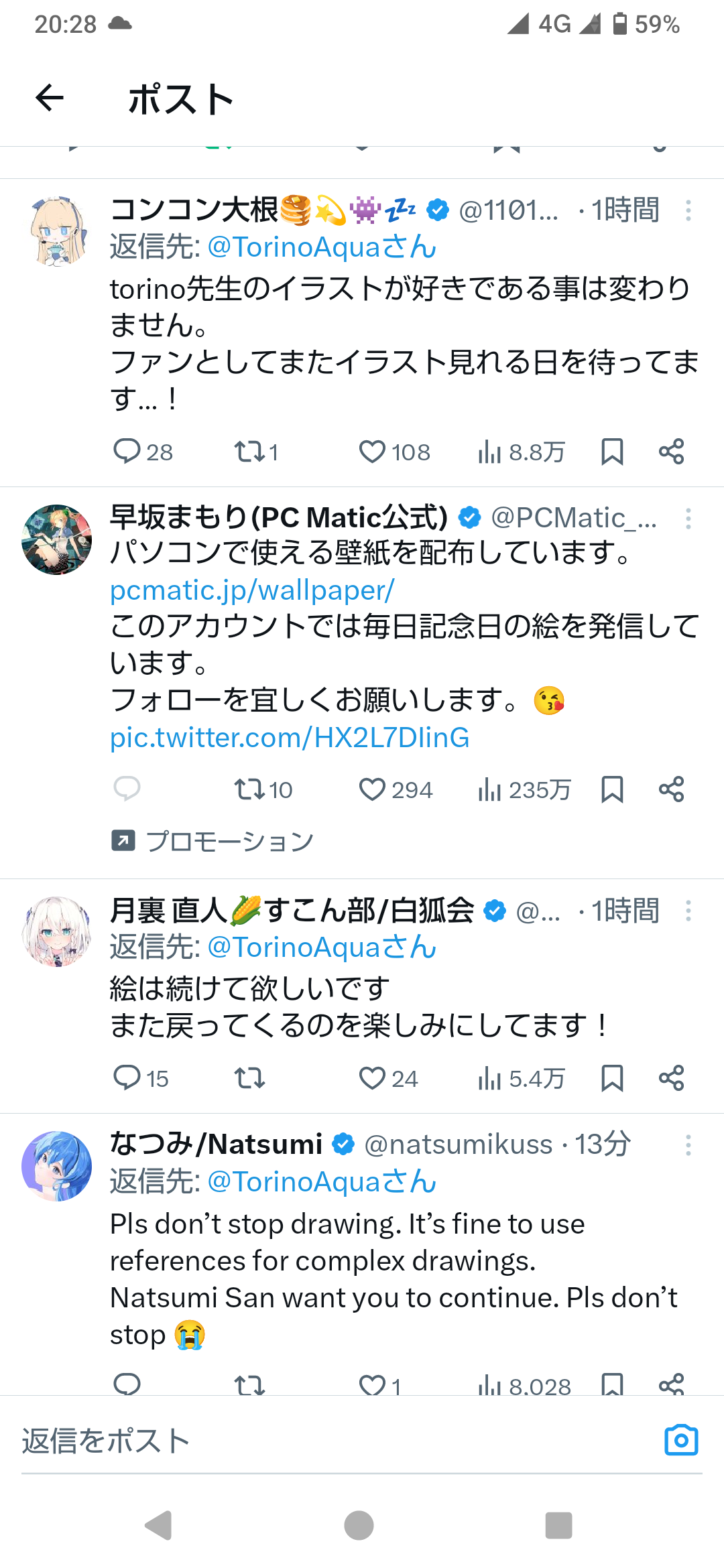Open more options for なつみ/Natsumi's reply

pos(688,1145)
